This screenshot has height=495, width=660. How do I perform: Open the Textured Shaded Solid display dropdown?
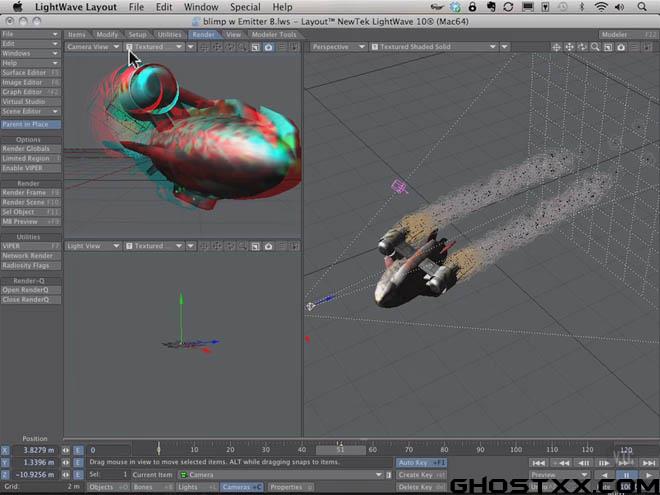[434, 47]
